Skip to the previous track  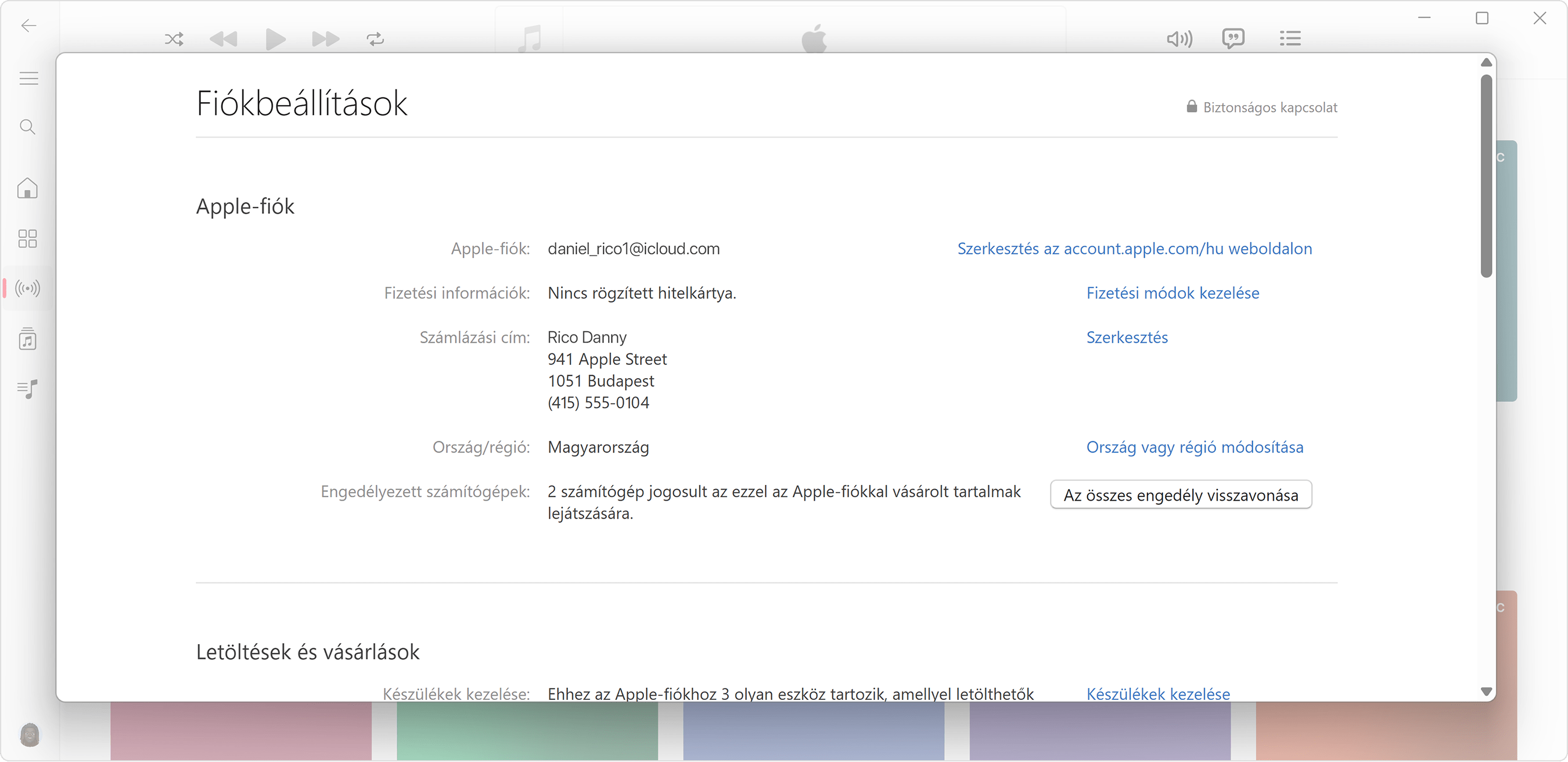[x=224, y=39]
